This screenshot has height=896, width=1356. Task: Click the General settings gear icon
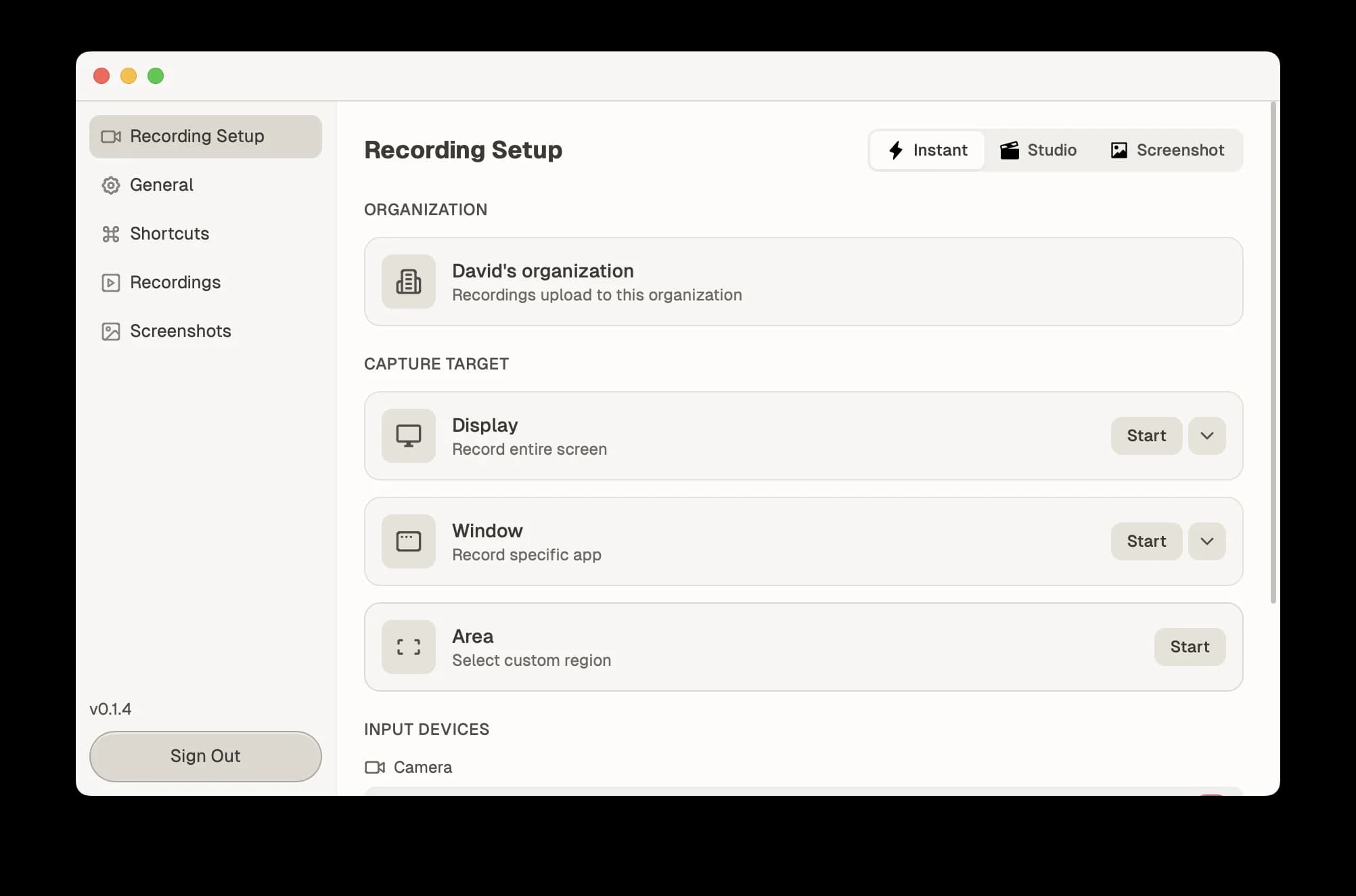(110, 185)
